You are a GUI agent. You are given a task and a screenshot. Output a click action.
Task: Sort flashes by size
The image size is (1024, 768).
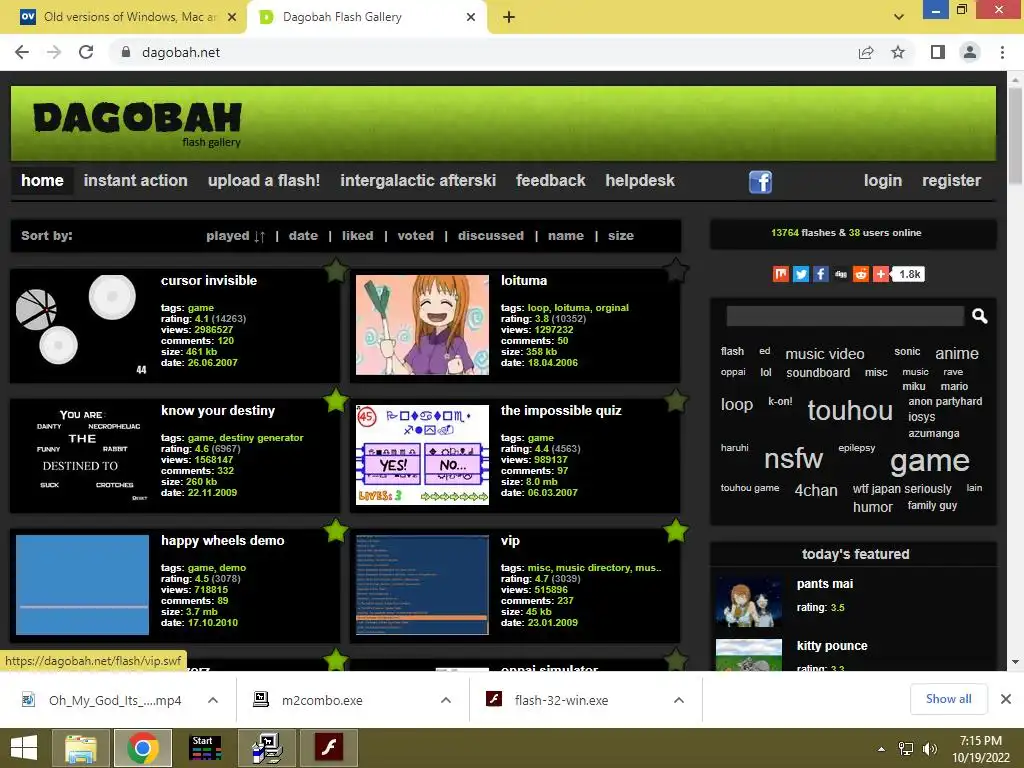click(621, 236)
